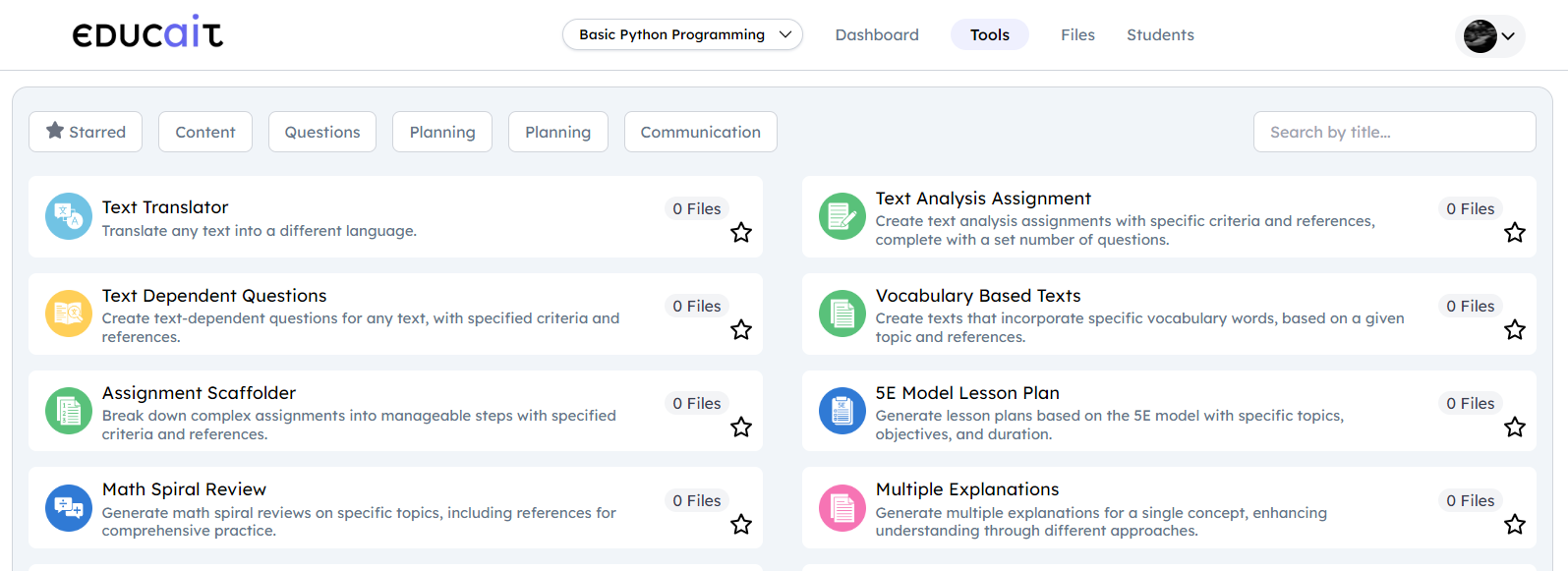
Task: Click the Math Spiral Review icon
Action: click(69, 508)
